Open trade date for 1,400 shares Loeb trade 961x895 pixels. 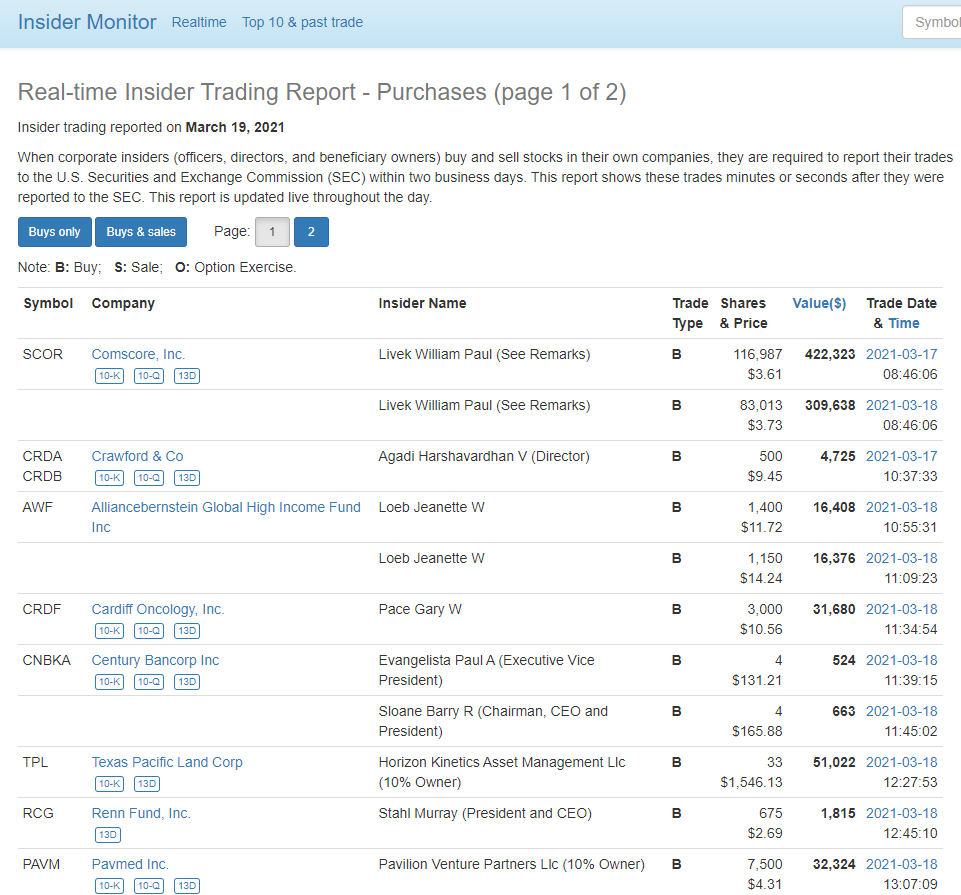(902, 507)
